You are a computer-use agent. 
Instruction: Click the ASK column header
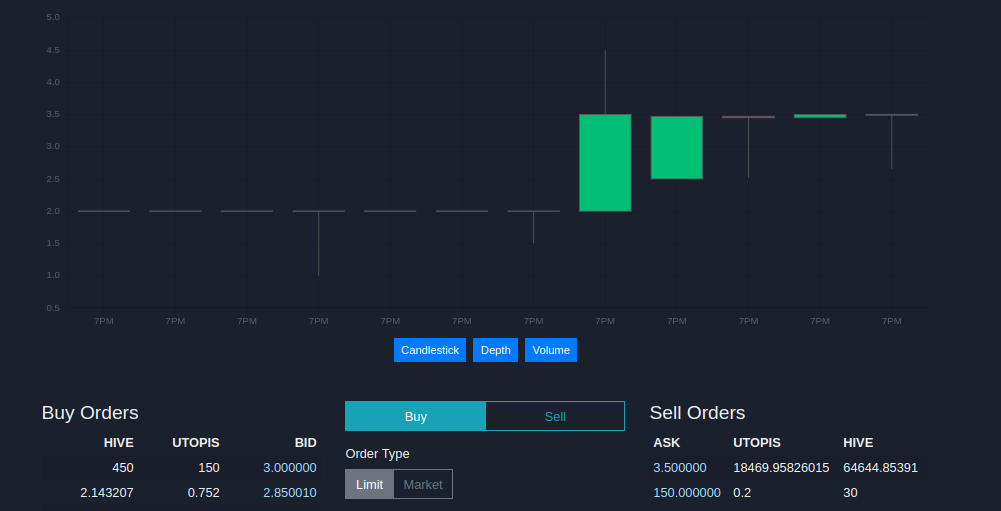tap(666, 443)
